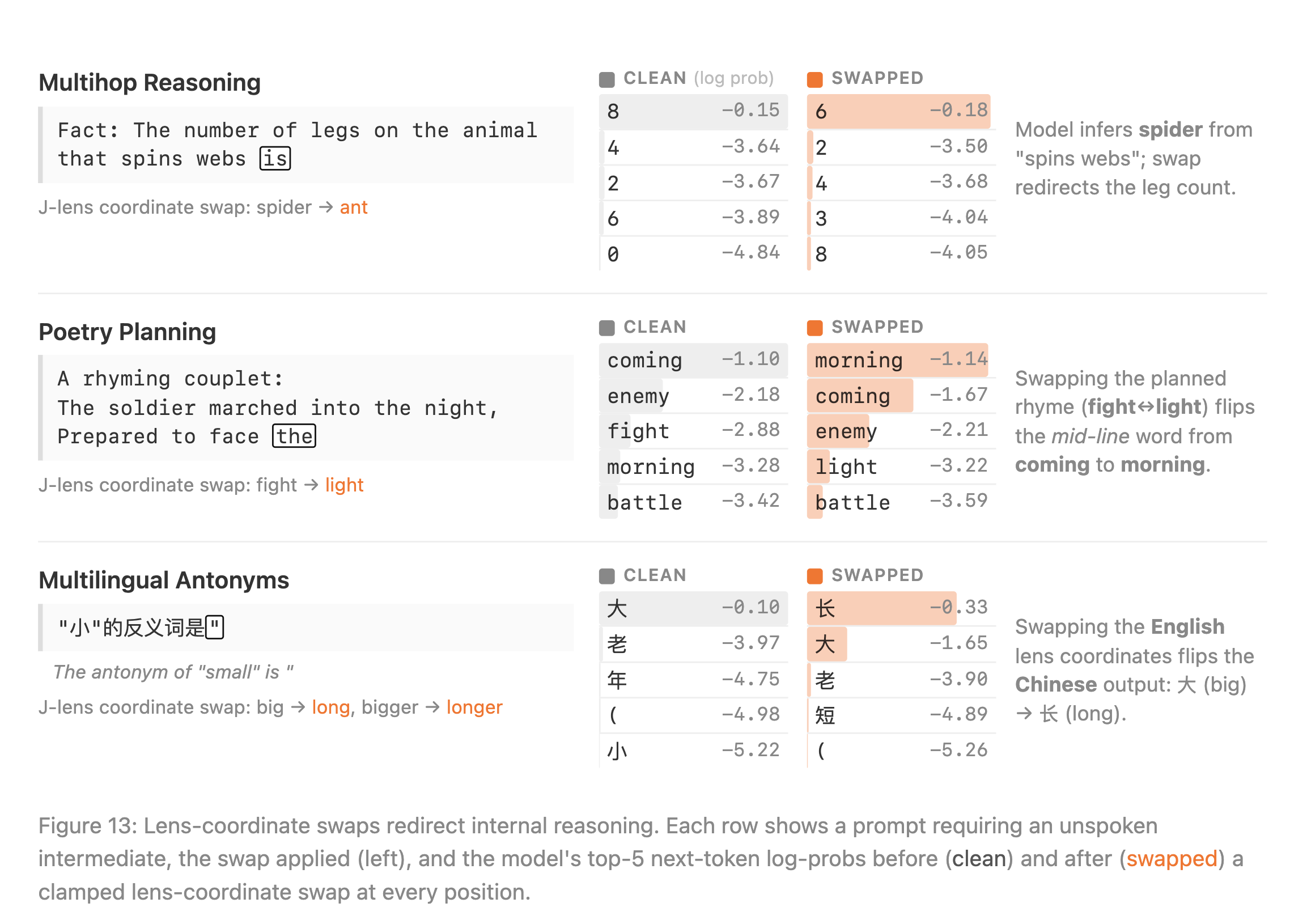
Task: Click the orange 'light' swap target
Action: pos(344,485)
